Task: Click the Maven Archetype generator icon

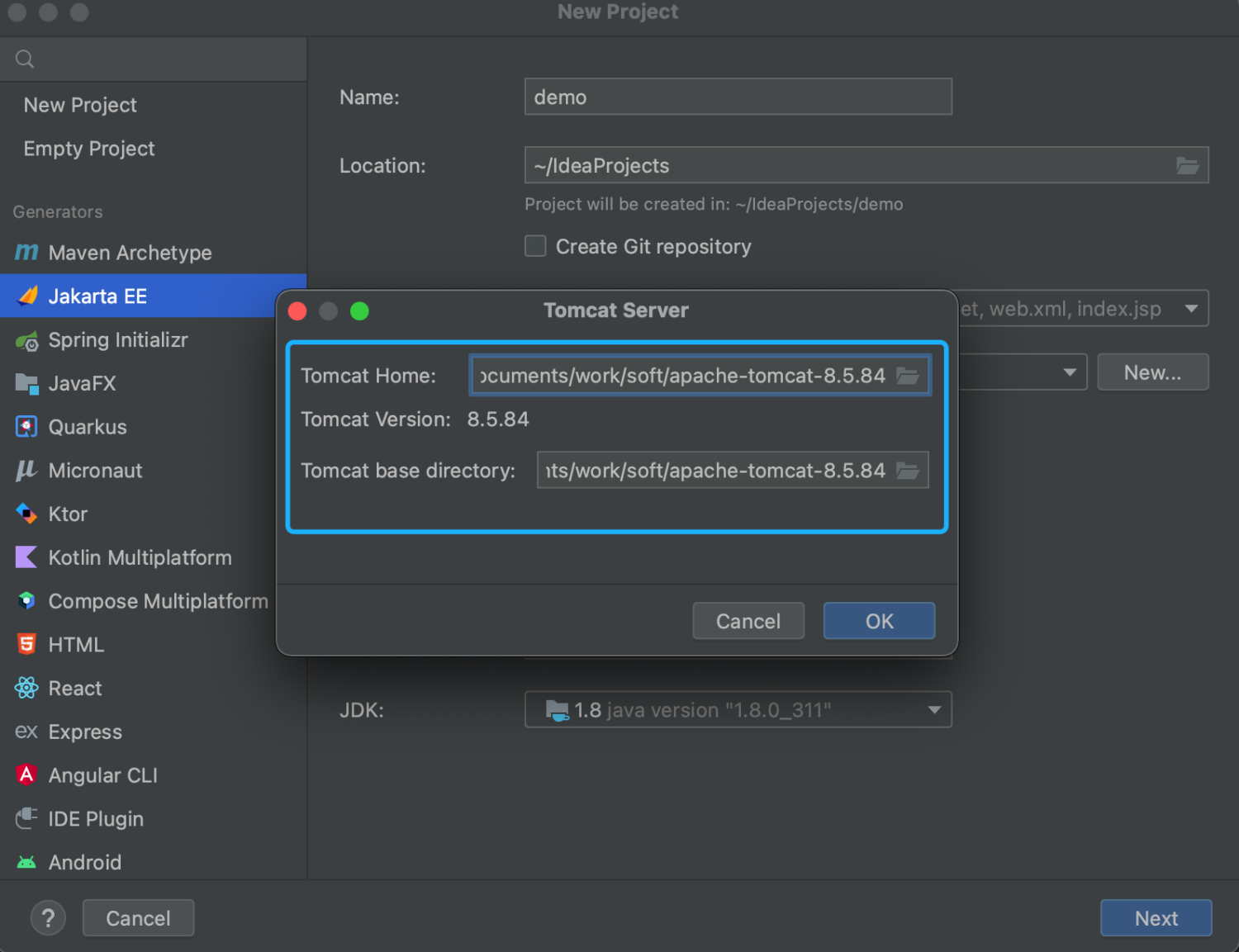Action: [26, 252]
